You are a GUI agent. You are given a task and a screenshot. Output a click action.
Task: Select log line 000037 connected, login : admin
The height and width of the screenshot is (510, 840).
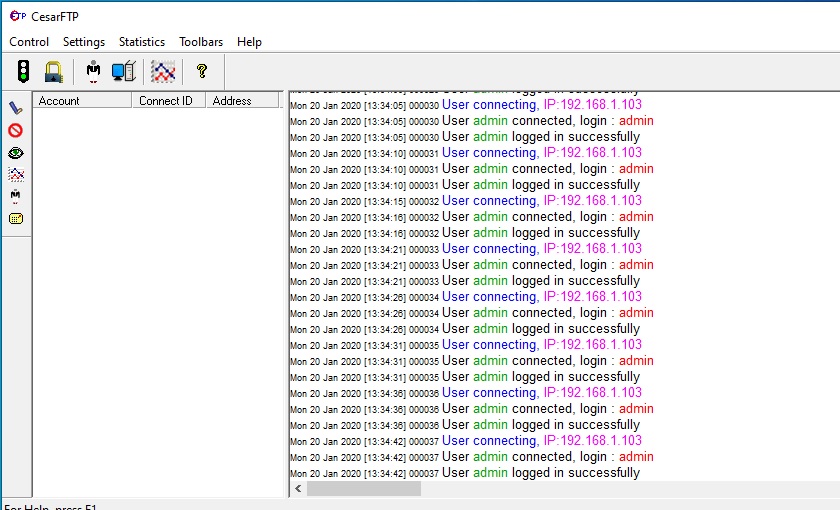tap(471, 457)
